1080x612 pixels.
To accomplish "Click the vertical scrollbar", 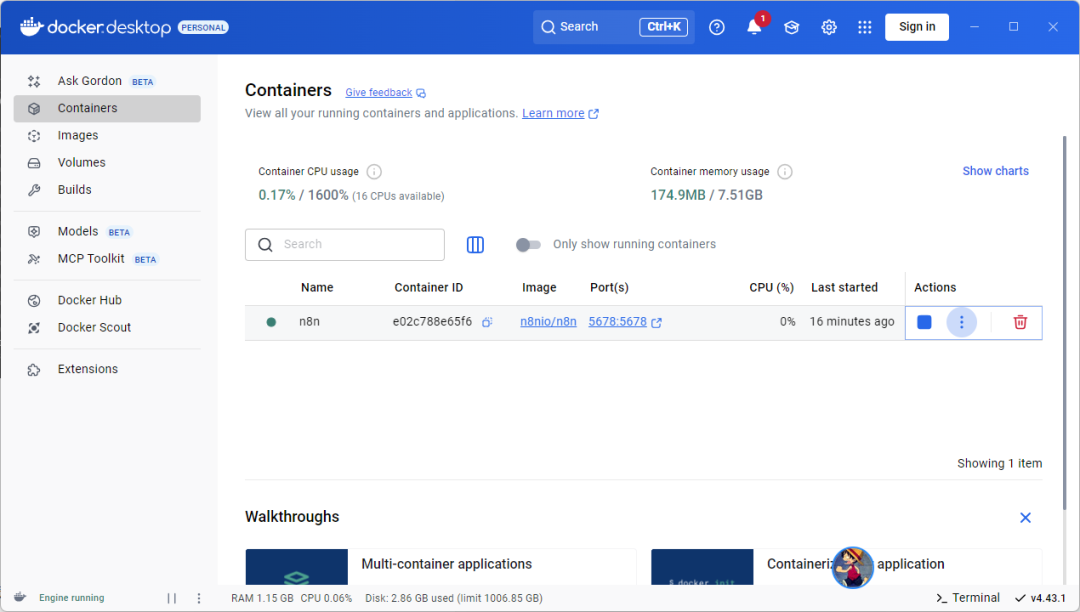I will (x=1064, y=324).
